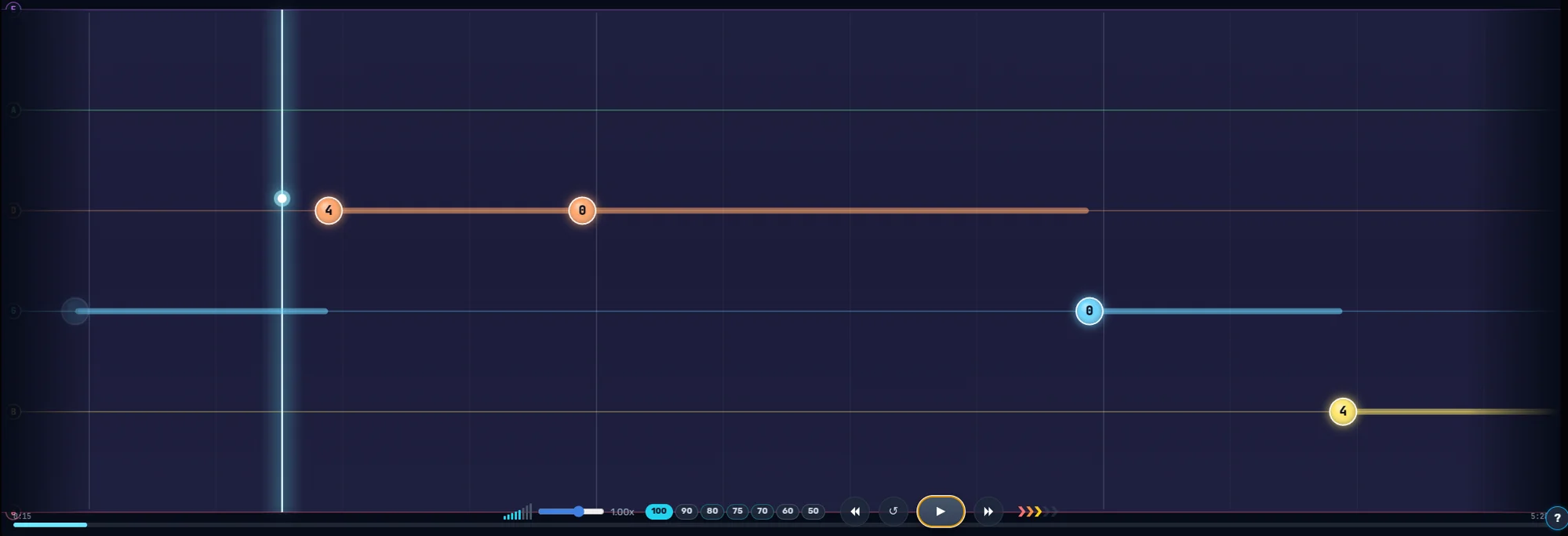Click the circular restart arrow button
The height and width of the screenshot is (536, 1568).
coord(893,511)
